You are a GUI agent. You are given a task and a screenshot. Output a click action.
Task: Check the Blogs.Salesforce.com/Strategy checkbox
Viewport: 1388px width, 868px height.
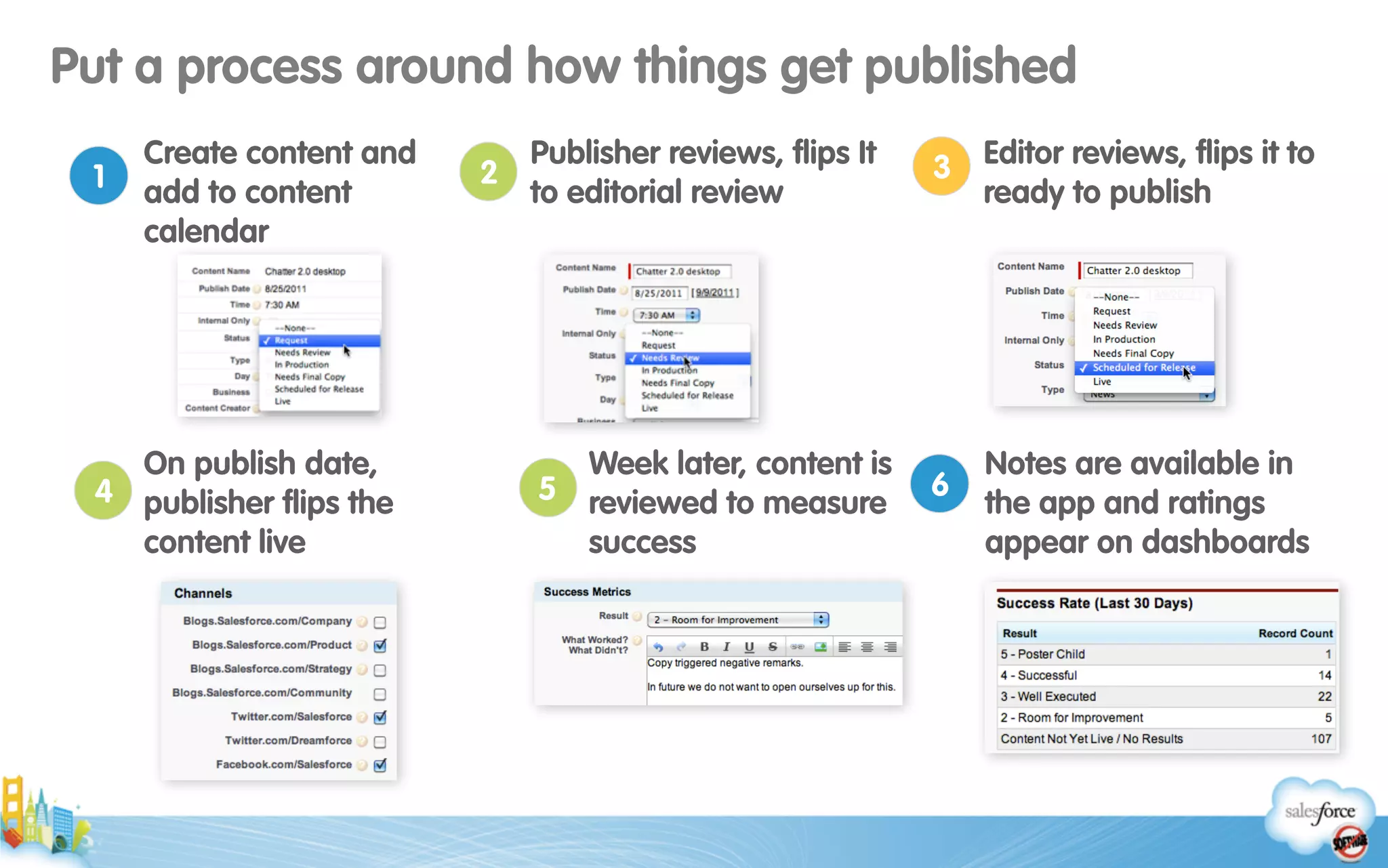(x=380, y=670)
